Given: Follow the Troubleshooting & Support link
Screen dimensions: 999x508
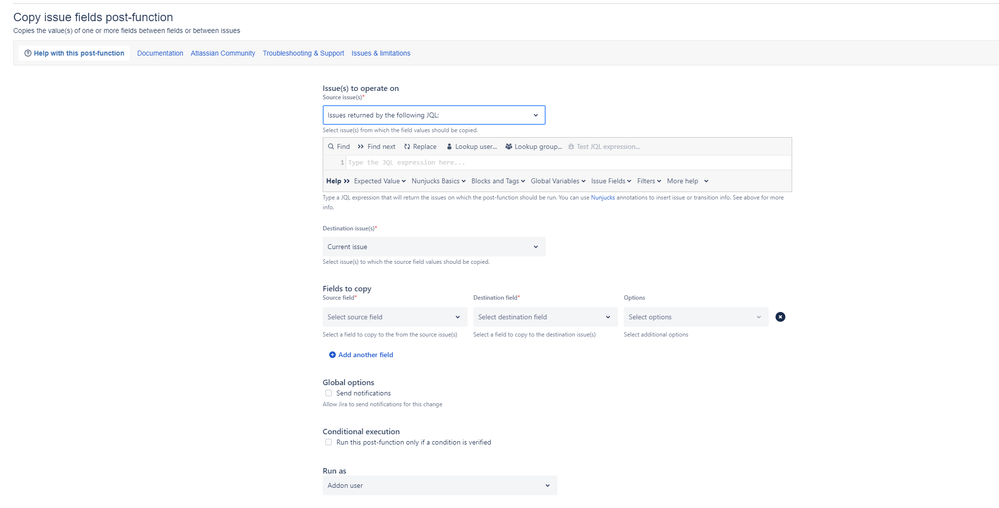Looking at the screenshot, I should (303, 54).
